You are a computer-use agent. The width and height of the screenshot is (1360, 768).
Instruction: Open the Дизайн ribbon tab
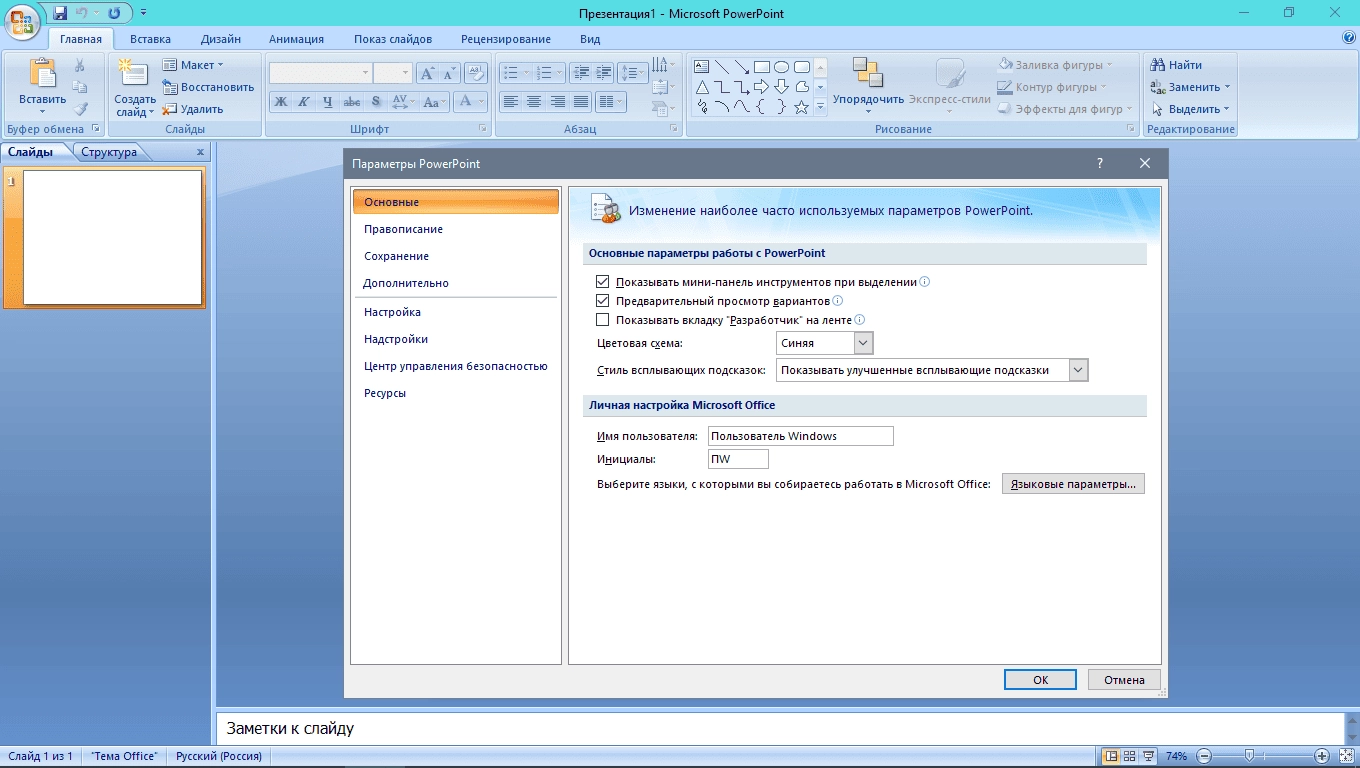[x=220, y=39]
